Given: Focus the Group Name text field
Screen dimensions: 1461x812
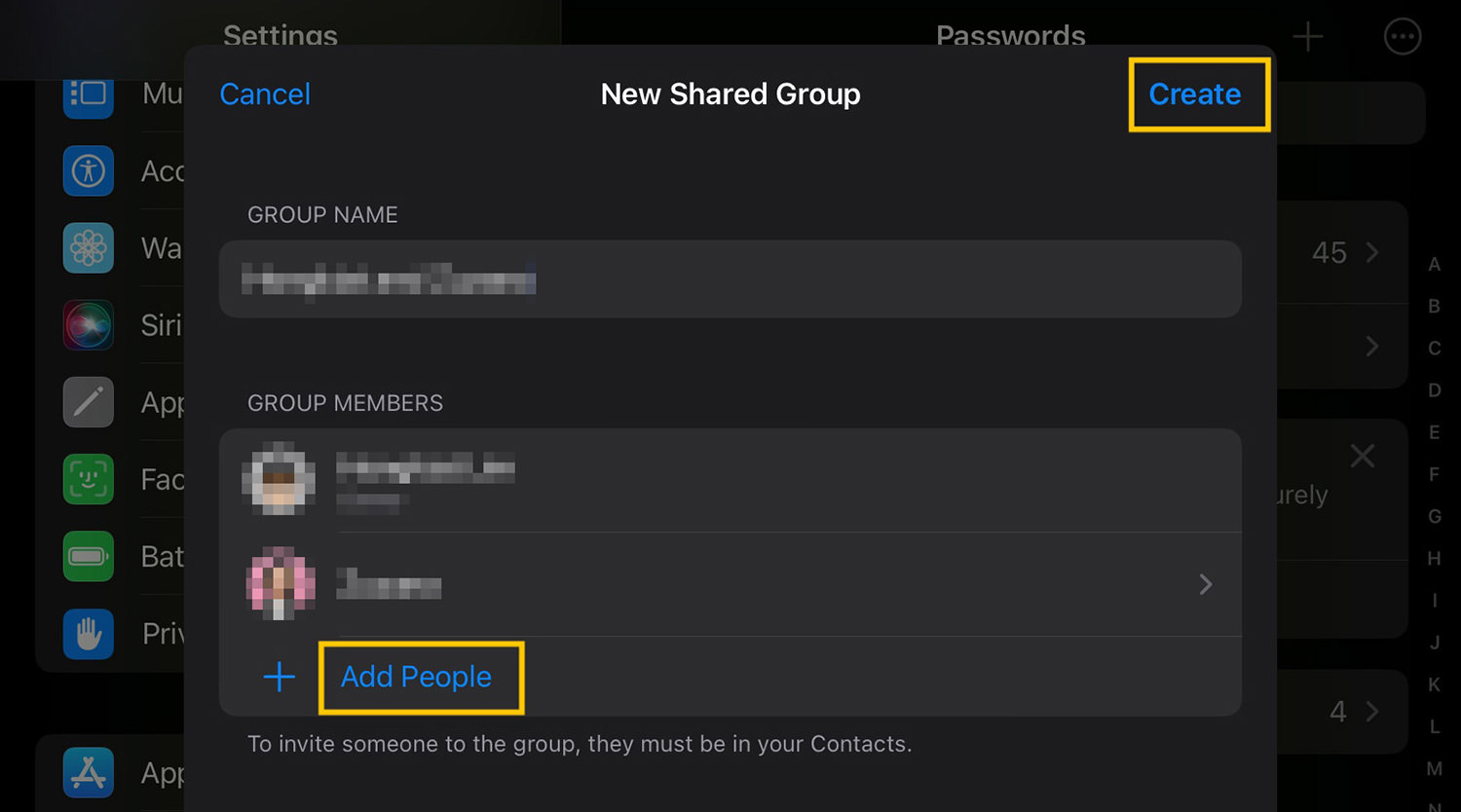Looking at the screenshot, I should pyautogui.click(x=730, y=279).
